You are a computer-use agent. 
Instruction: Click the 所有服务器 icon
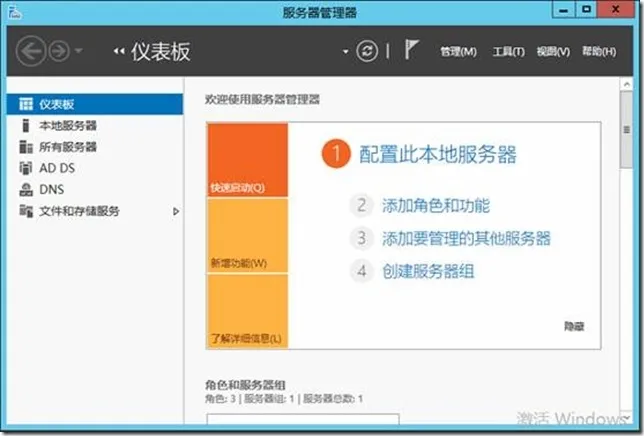pyautogui.click(x=26, y=147)
